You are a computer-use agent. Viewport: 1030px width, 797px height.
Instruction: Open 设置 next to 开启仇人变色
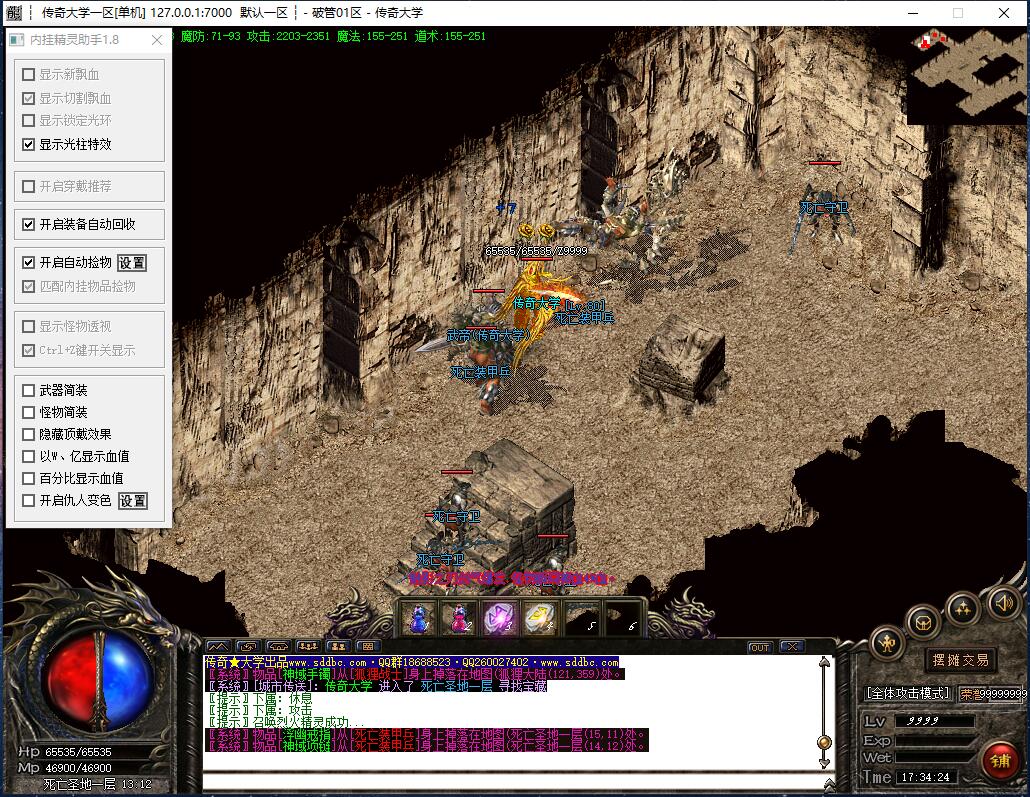[x=133, y=501]
